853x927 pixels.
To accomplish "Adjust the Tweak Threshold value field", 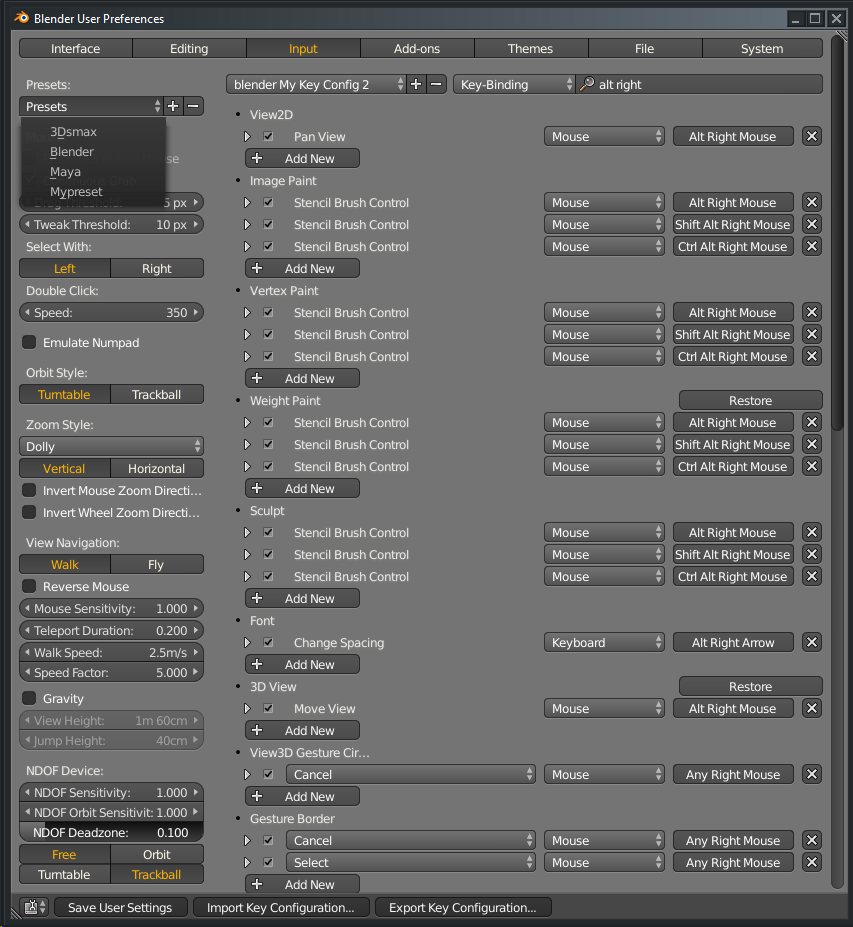I will tap(111, 225).
